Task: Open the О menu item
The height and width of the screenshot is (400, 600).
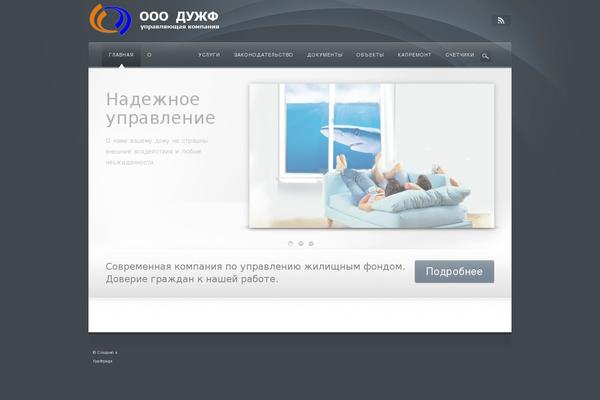Action: pos(149,55)
